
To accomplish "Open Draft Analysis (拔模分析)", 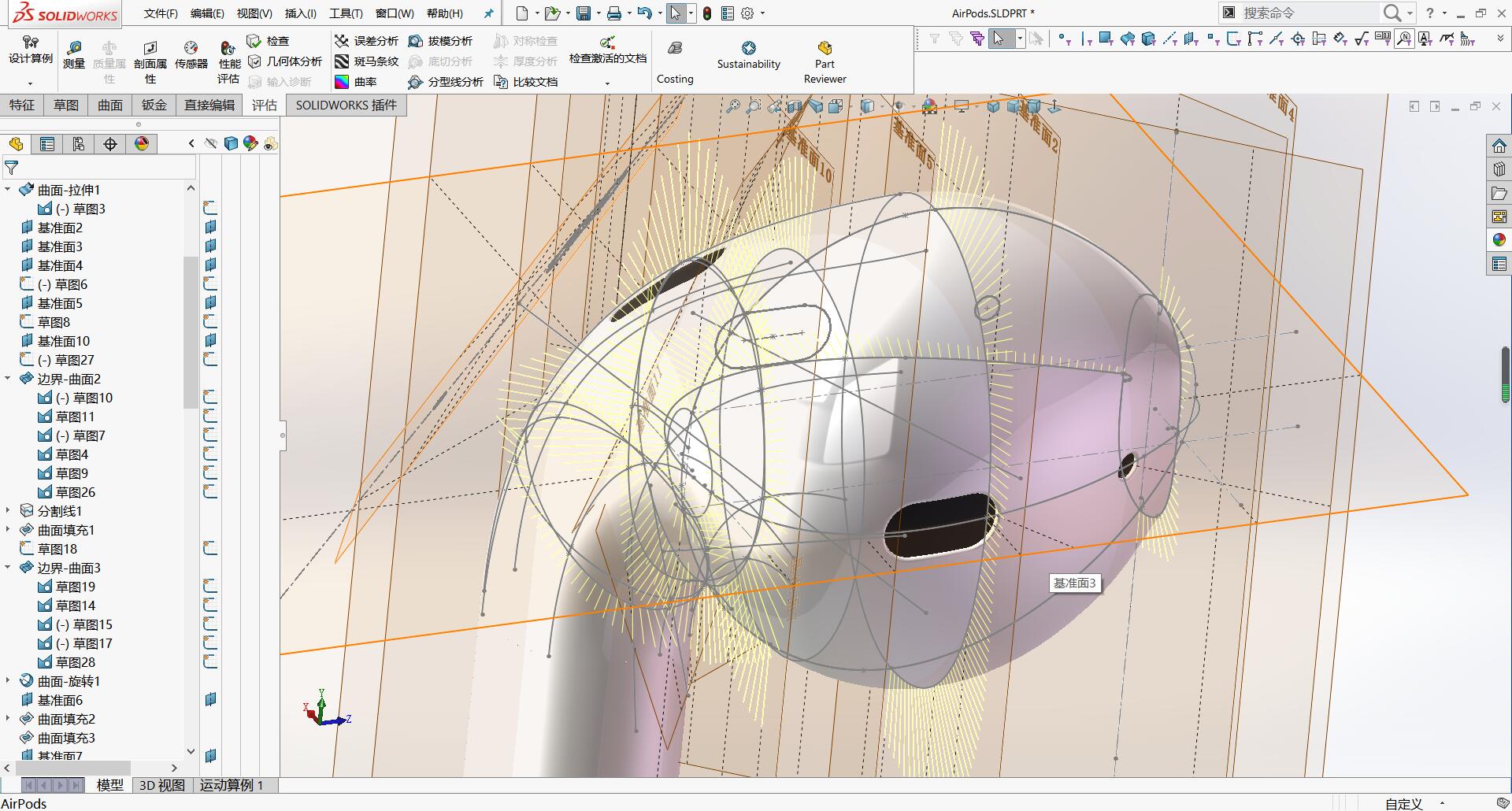I will point(440,41).
